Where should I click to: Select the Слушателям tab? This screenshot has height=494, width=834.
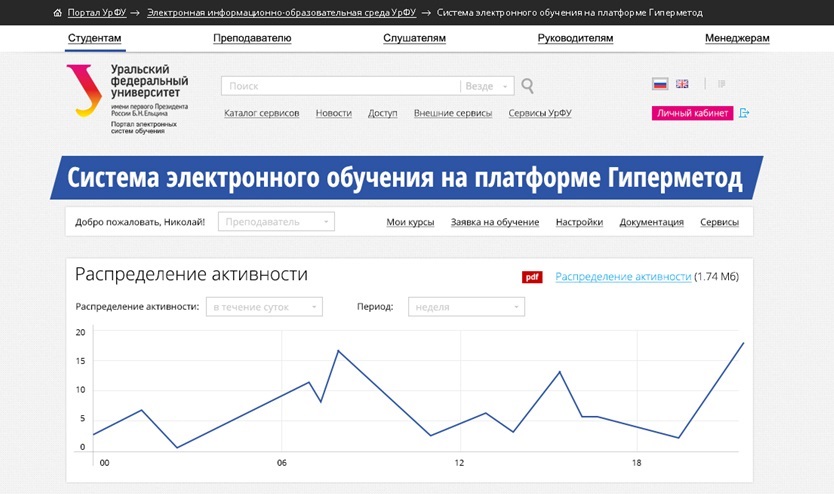coord(414,38)
